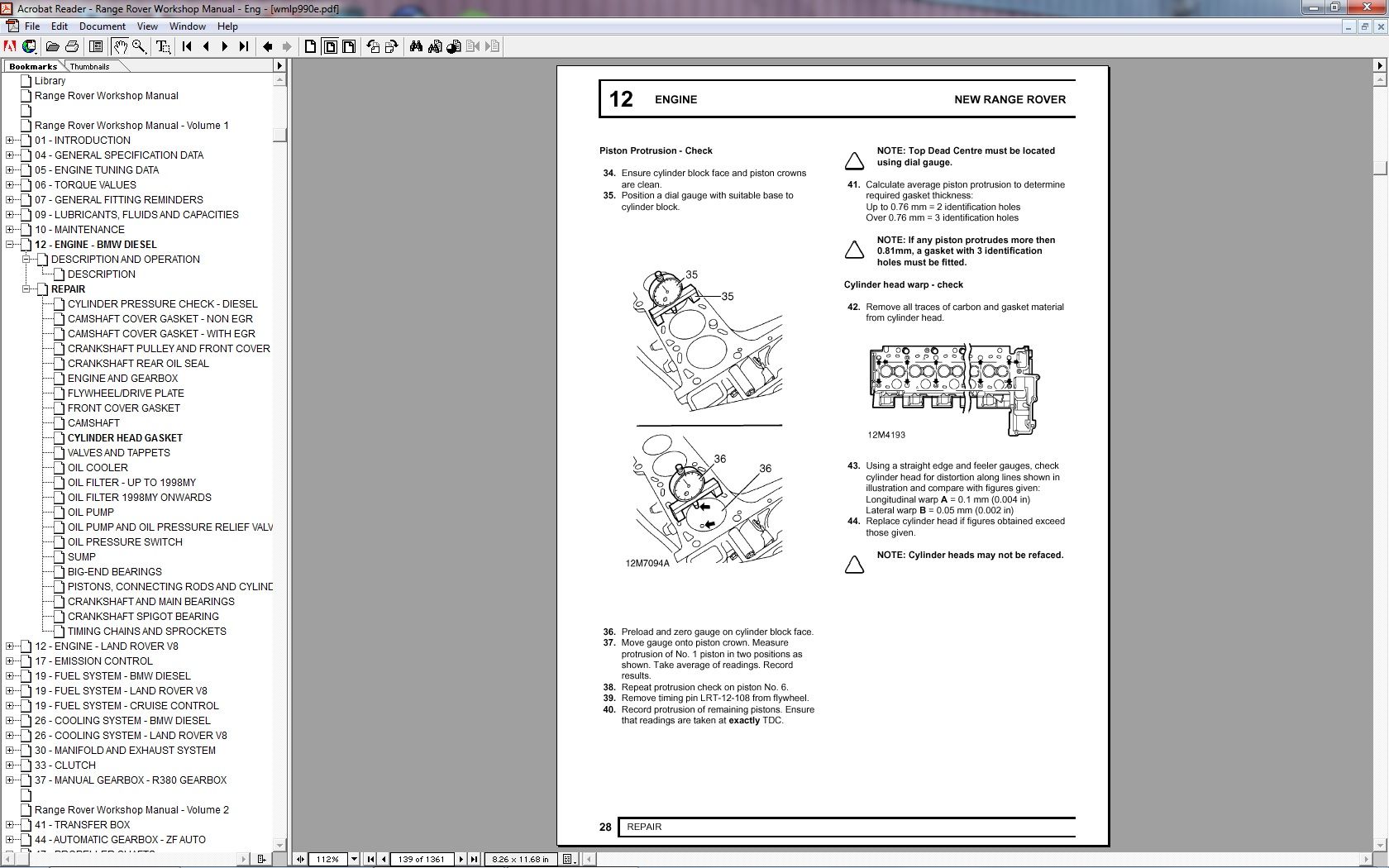This screenshot has width=1389, height=868.
Task: Click the Rotate View clockwise icon
Action: (x=392, y=46)
